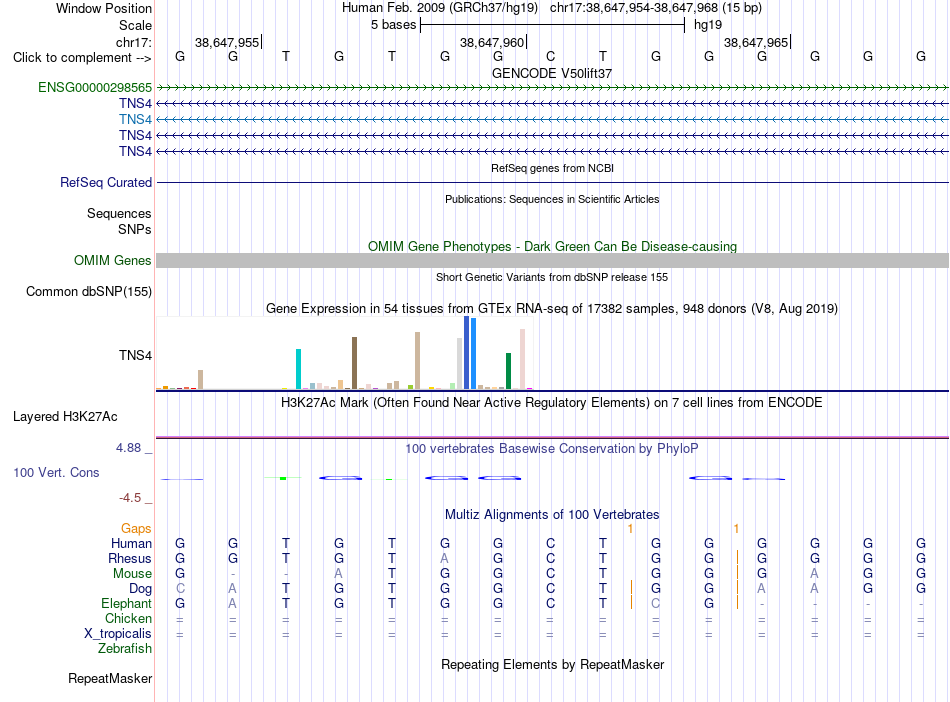Image resolution: width=950 pixels, height=702 pixels.
Task: Click the 4.88 PhyloP upper limit value
Action: 128,448
